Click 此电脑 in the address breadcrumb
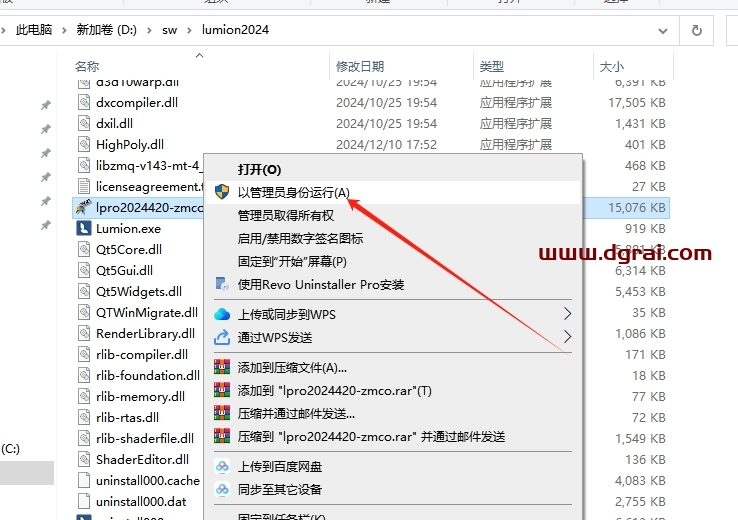This screenshot has height=520, width=738. pos(34,30)
